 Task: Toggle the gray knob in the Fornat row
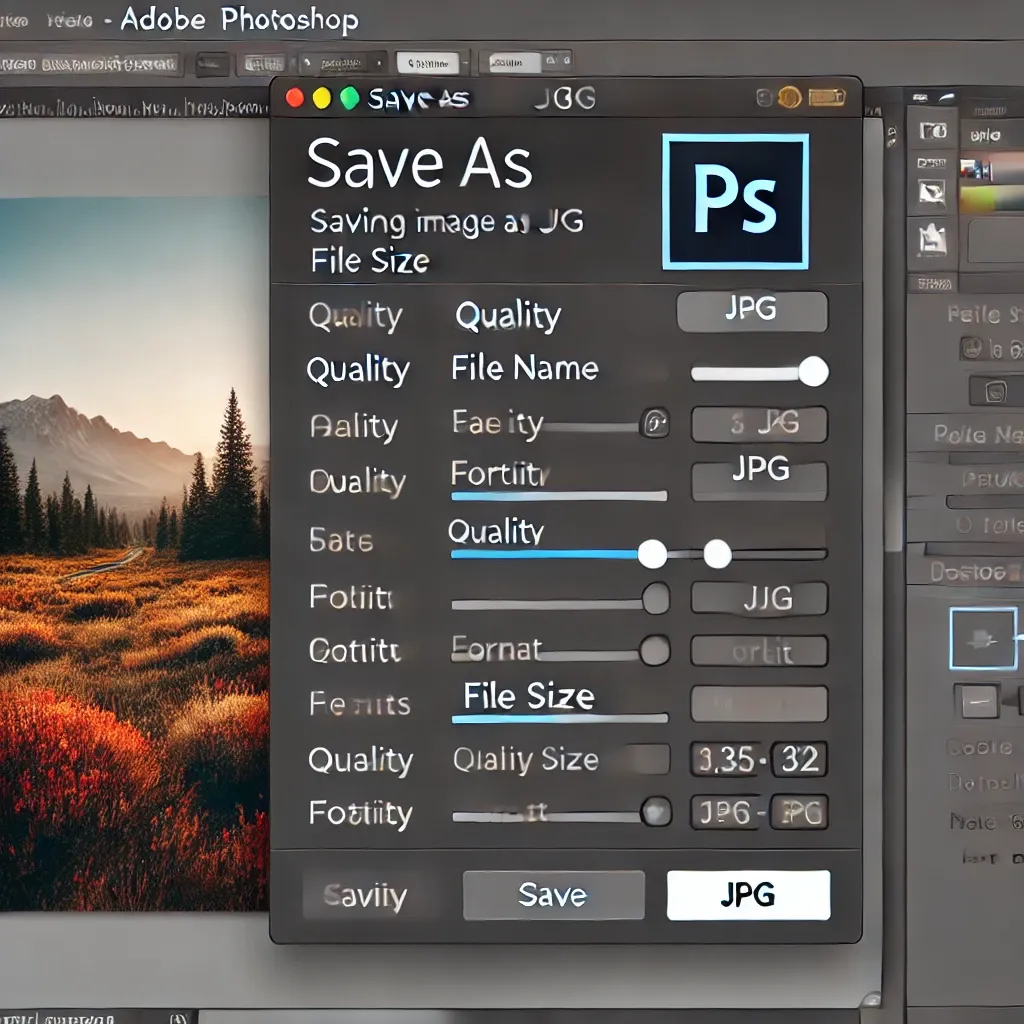(655, 650)
